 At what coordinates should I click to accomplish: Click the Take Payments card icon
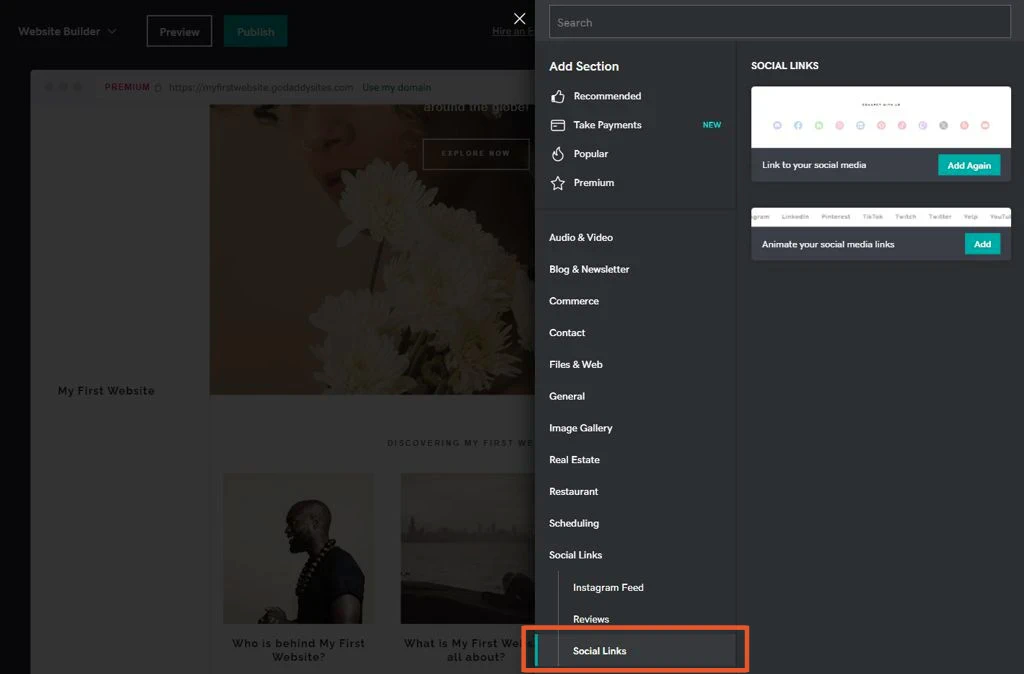pyautogui.click(x=558, y=125)
